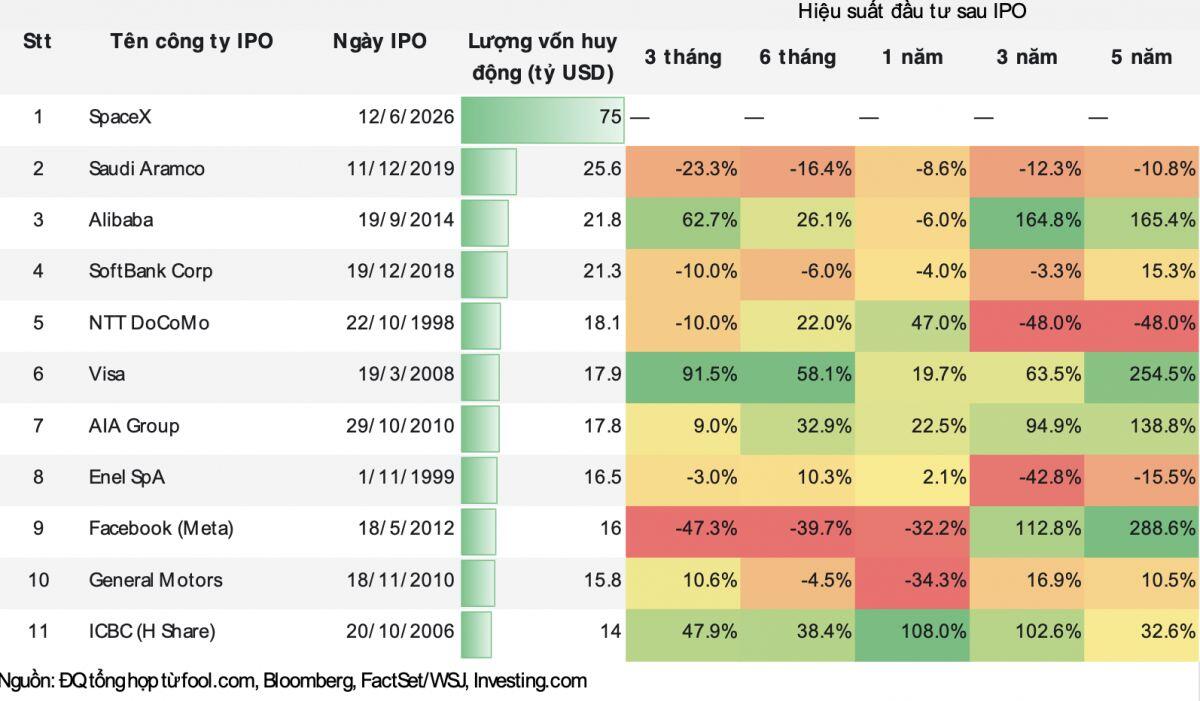Click the Enel SpA company name
Screen dimensions: 1200x701
coord(127,477)
